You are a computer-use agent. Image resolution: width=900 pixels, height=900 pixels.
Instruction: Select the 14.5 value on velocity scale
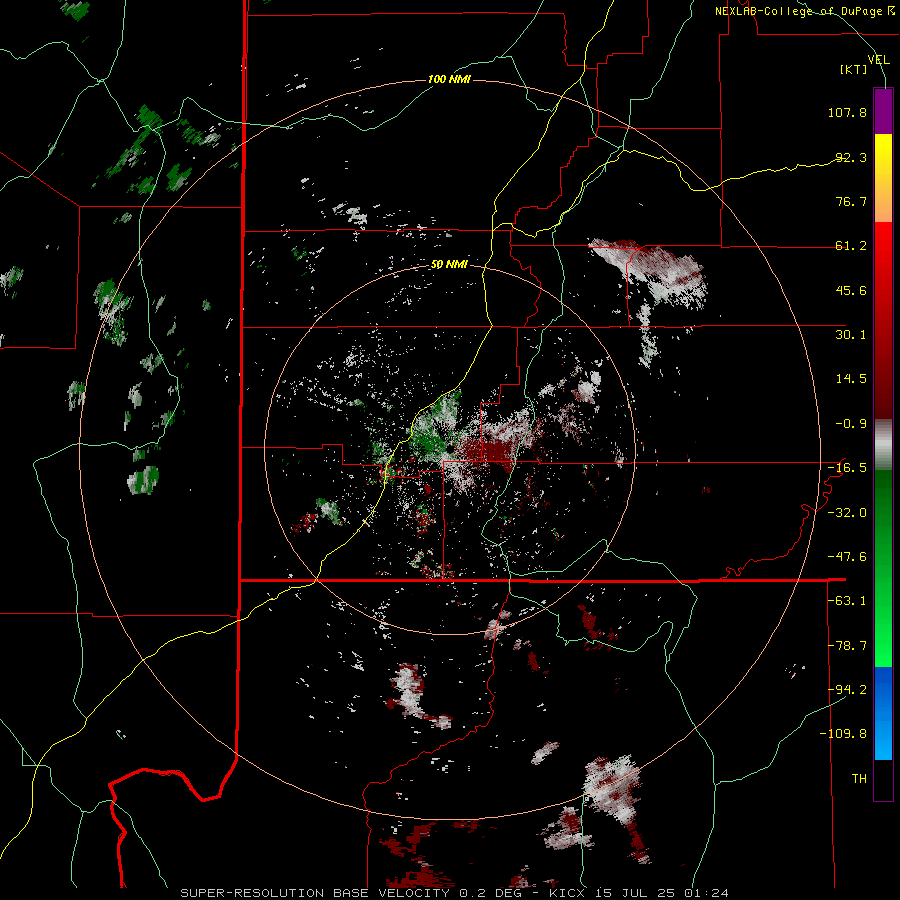[851, 379]
